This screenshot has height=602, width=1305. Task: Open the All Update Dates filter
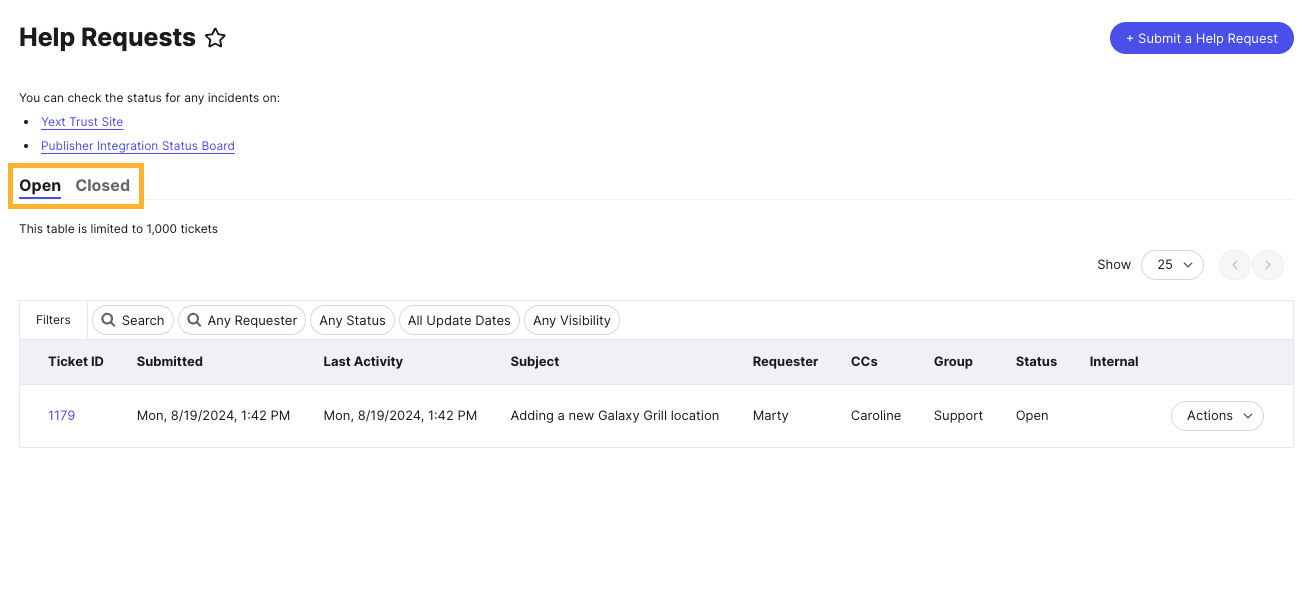pyautogui.click(x=459, y=320)
